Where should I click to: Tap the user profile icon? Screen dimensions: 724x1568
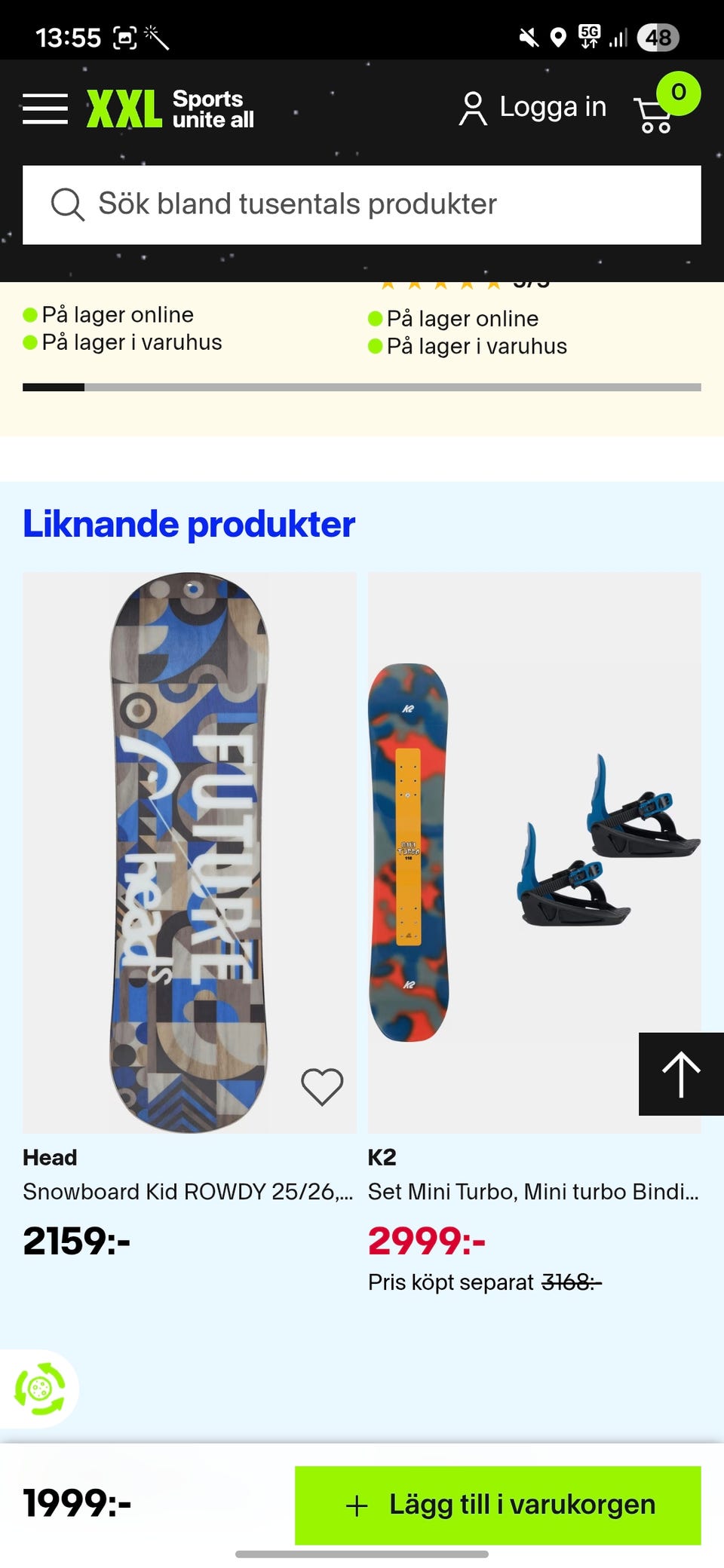click(473, 109)
